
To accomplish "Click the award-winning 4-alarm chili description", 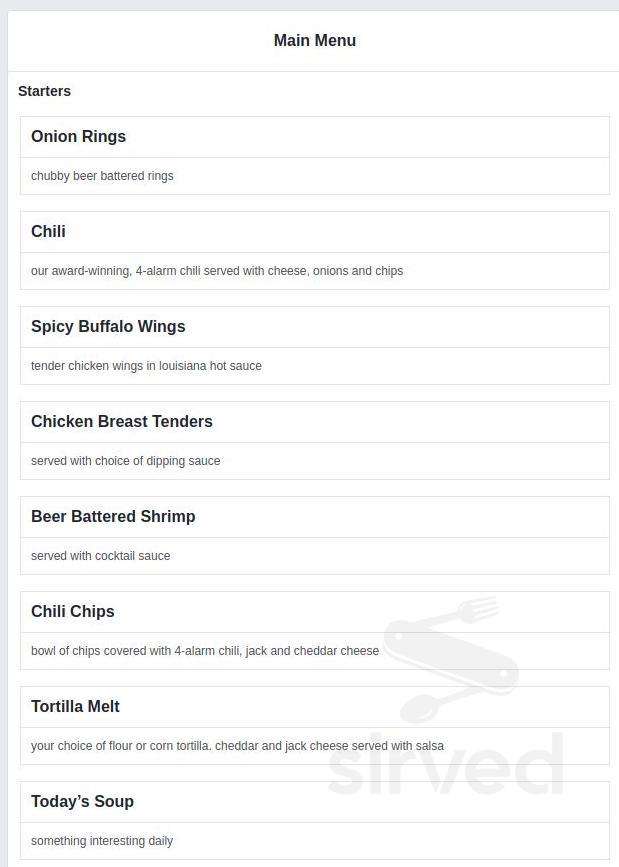I will (x=217, y=271).
